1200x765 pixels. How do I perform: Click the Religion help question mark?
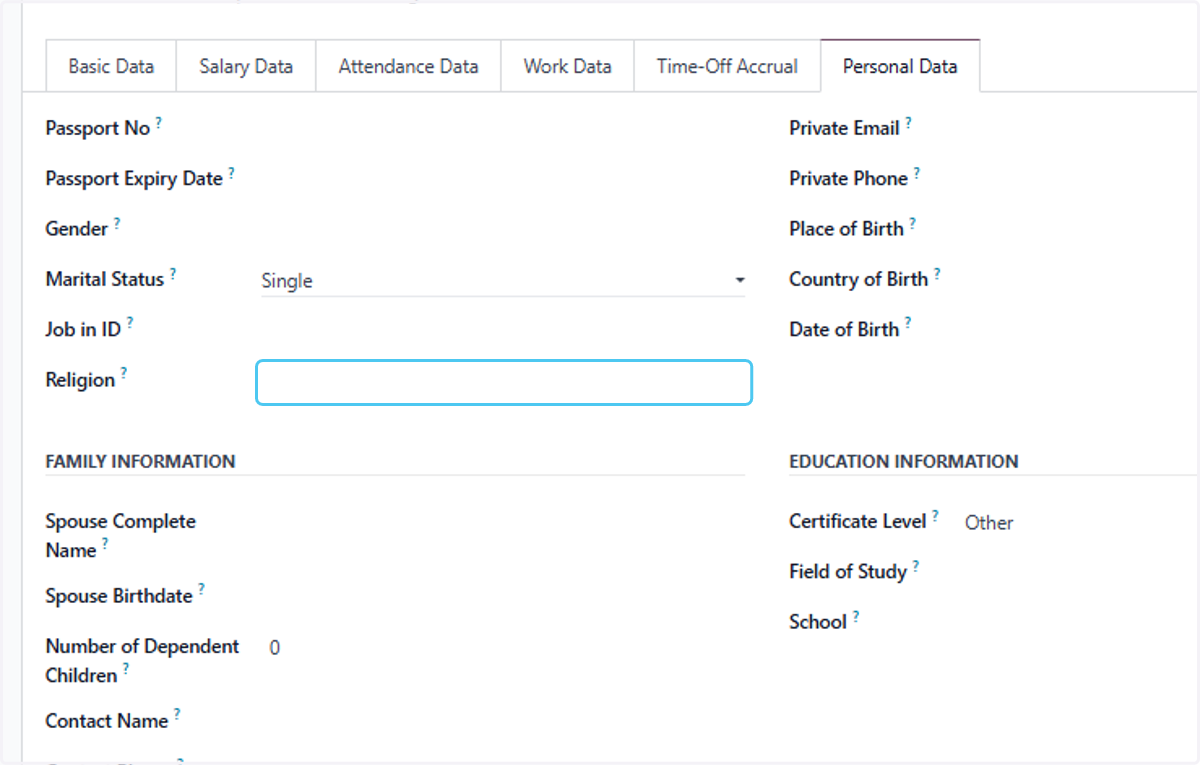point(123,373)
